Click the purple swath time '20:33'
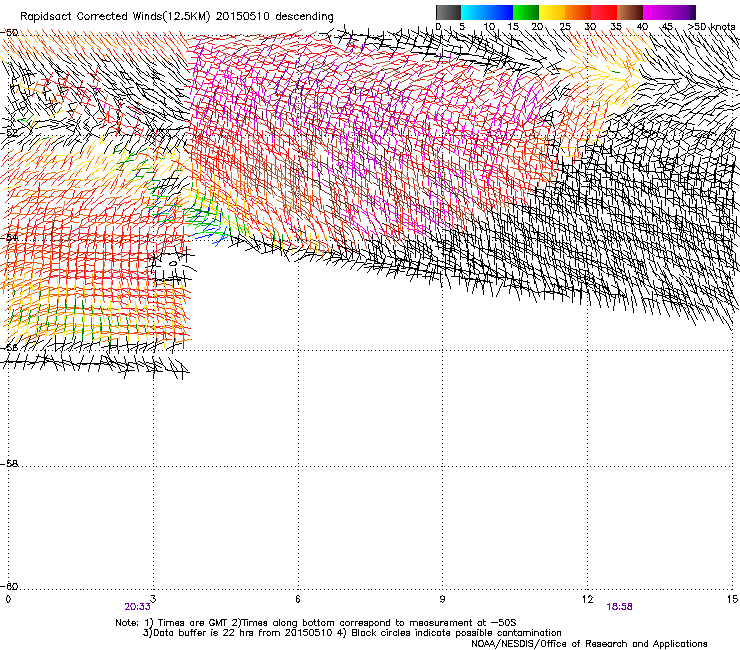The height and width of the screenshot is (650, 740). tap(137, 607)
